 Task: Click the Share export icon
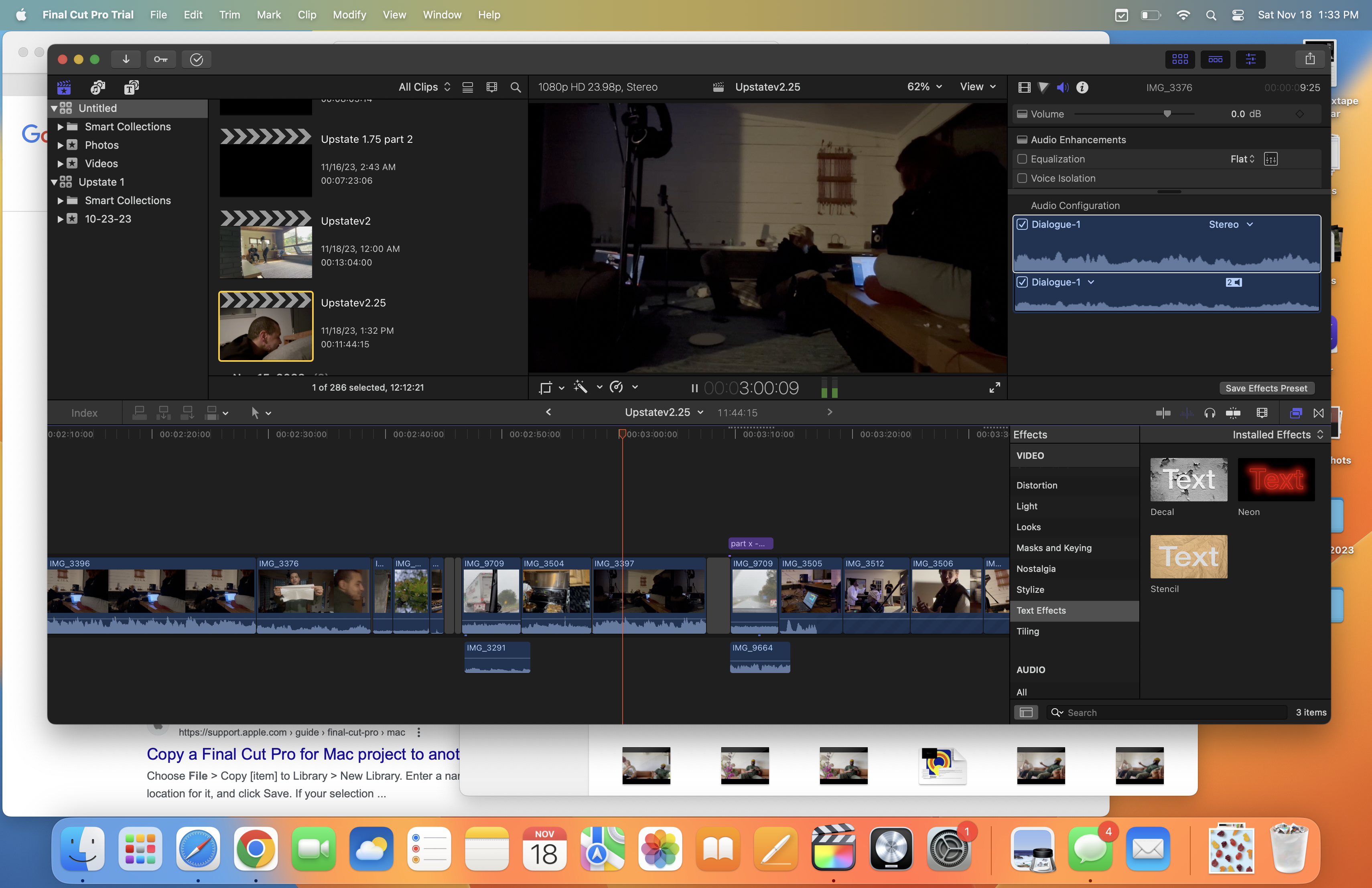click(x=1310, y=59)
